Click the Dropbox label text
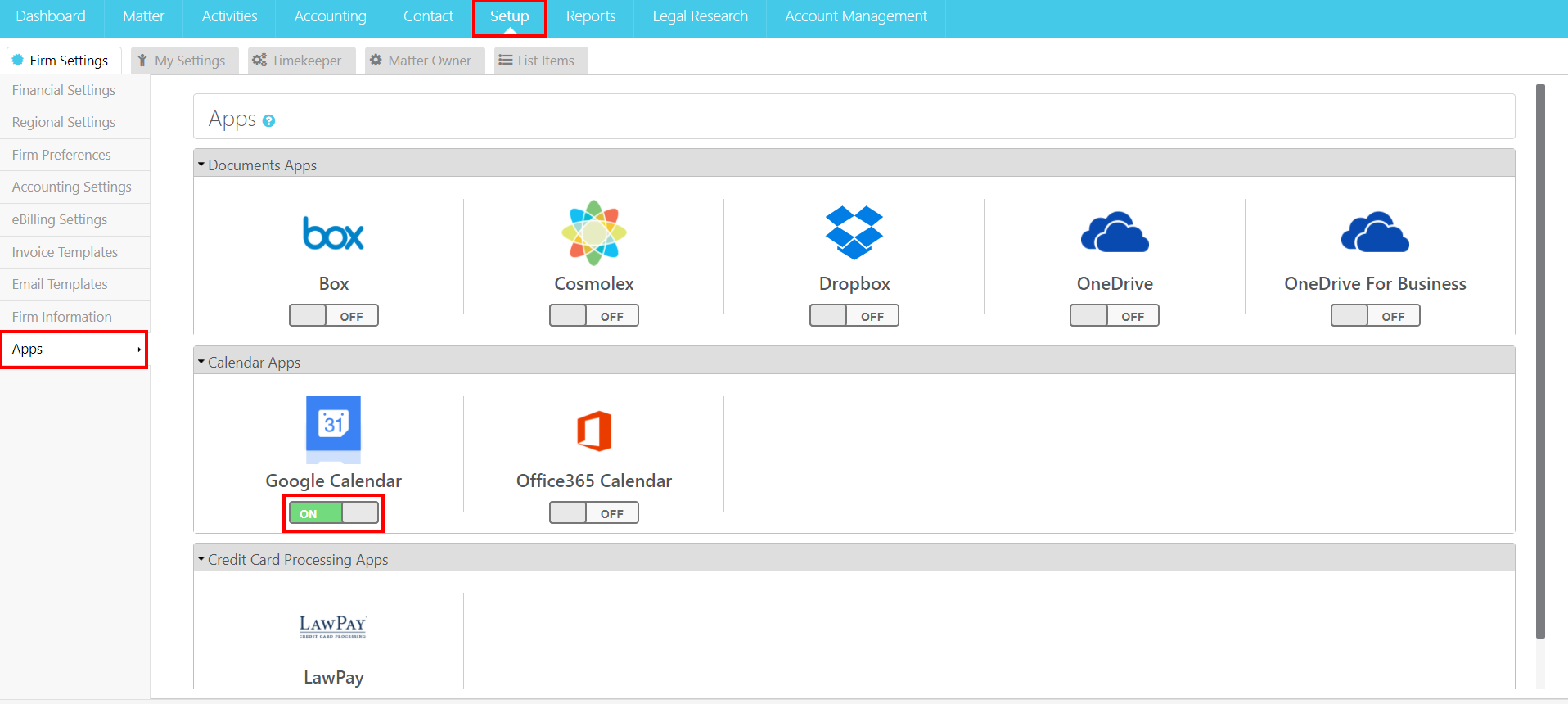 854,283
